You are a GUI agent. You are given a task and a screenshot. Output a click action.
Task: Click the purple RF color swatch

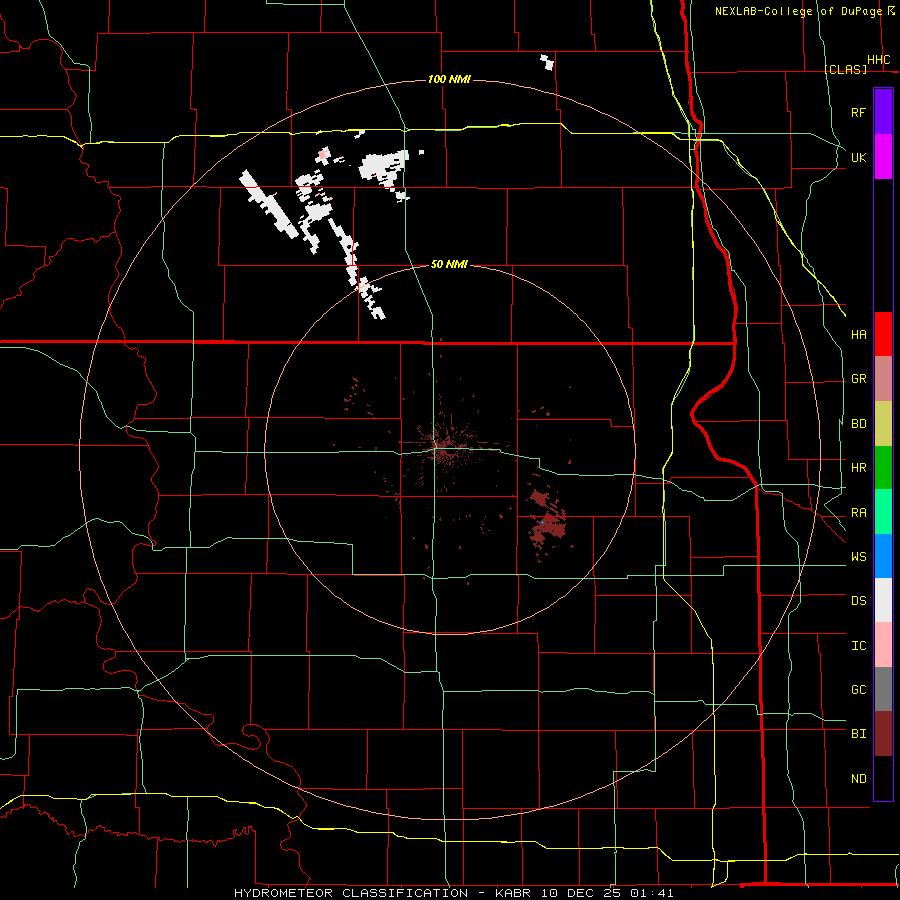(x=883, y=111)
